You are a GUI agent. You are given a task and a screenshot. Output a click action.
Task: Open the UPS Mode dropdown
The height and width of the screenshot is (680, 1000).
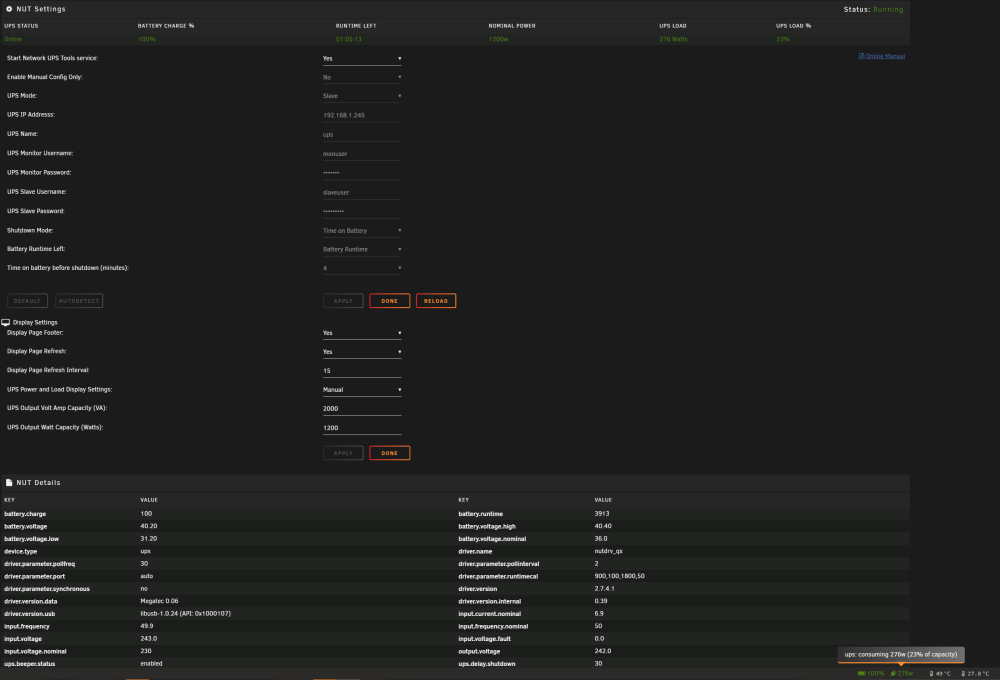pos(362,96)
